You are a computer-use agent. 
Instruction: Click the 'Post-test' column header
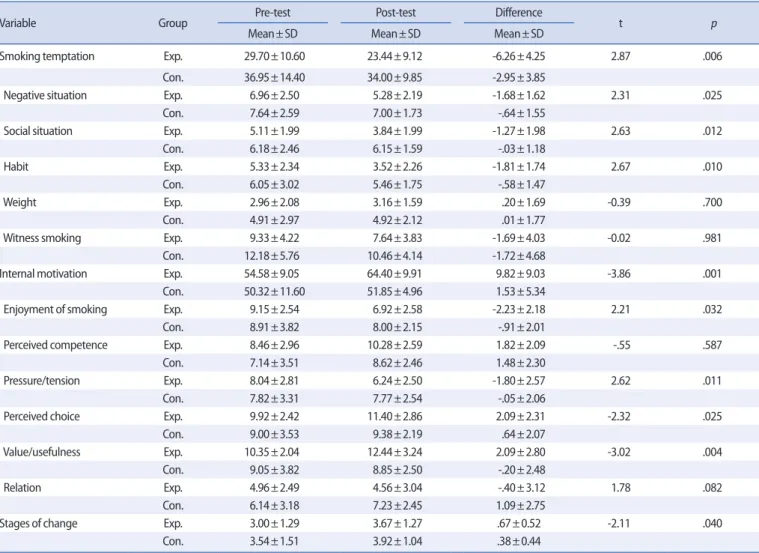click(x=395, y=13)
